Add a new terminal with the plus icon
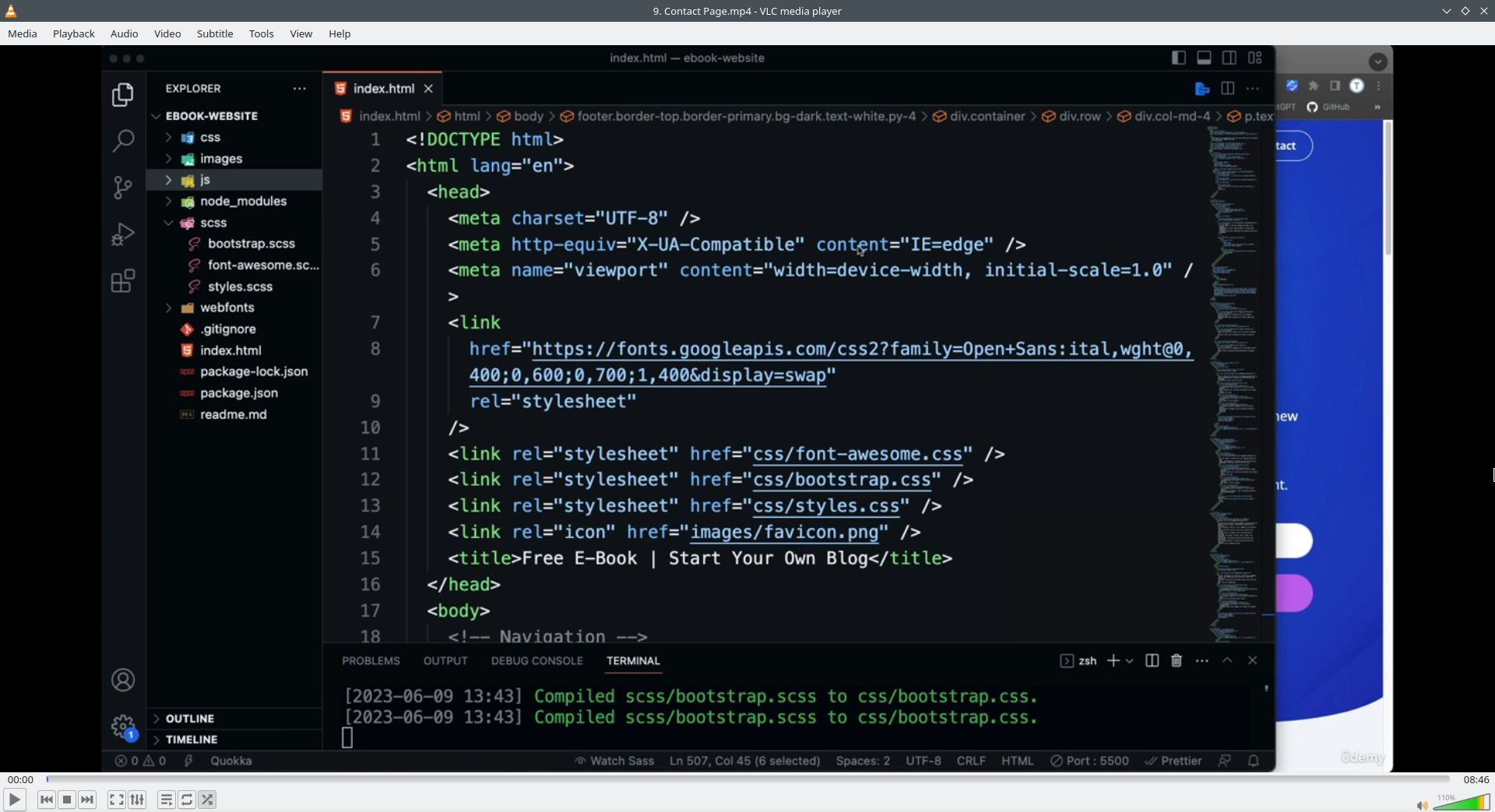 click(x=1113, y=661)
